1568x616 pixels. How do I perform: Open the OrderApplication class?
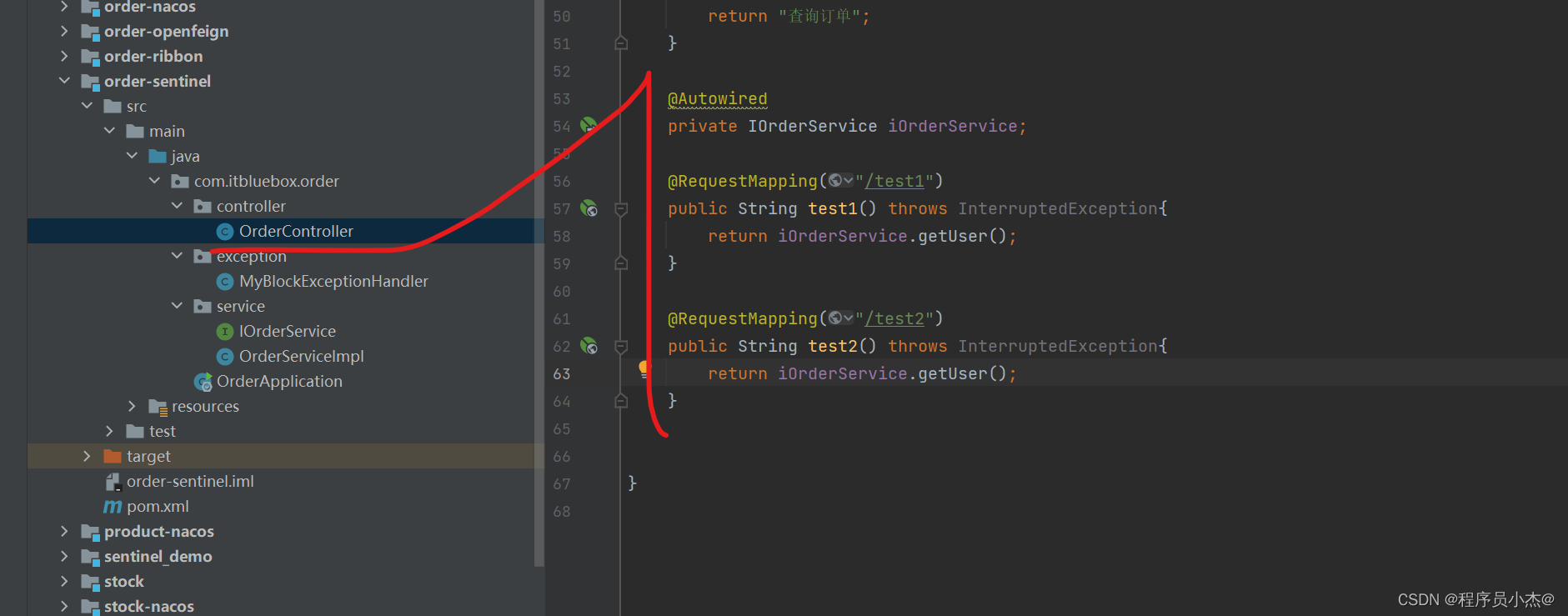coord(279,381)
